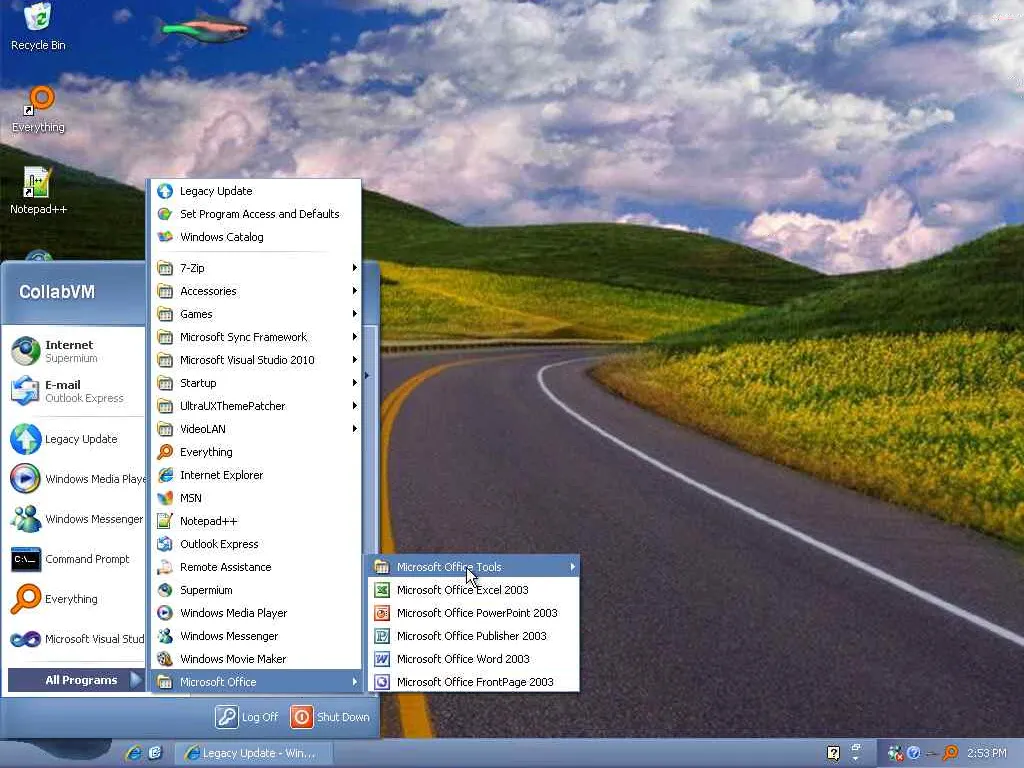Open Internet Supermium pinned item
1024x768 pixels.
[x=75, y=351]
